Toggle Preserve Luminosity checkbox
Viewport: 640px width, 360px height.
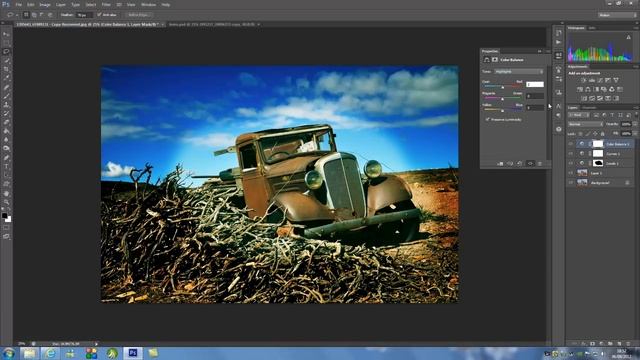(x=487, y=120)
